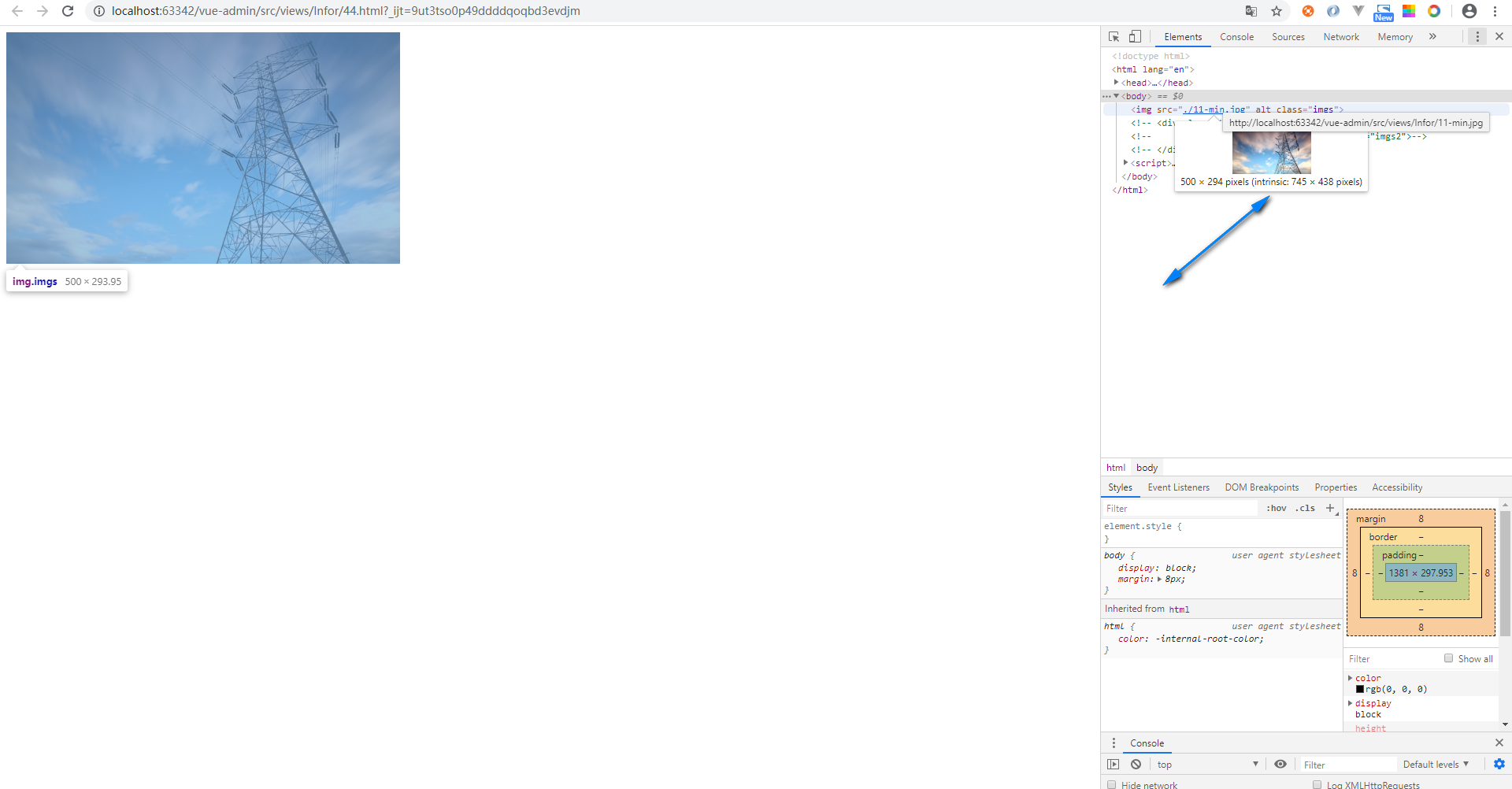Screen dimensions: 1512x789
Task: Select the html breadcrumb
Action: (1116, 468)
